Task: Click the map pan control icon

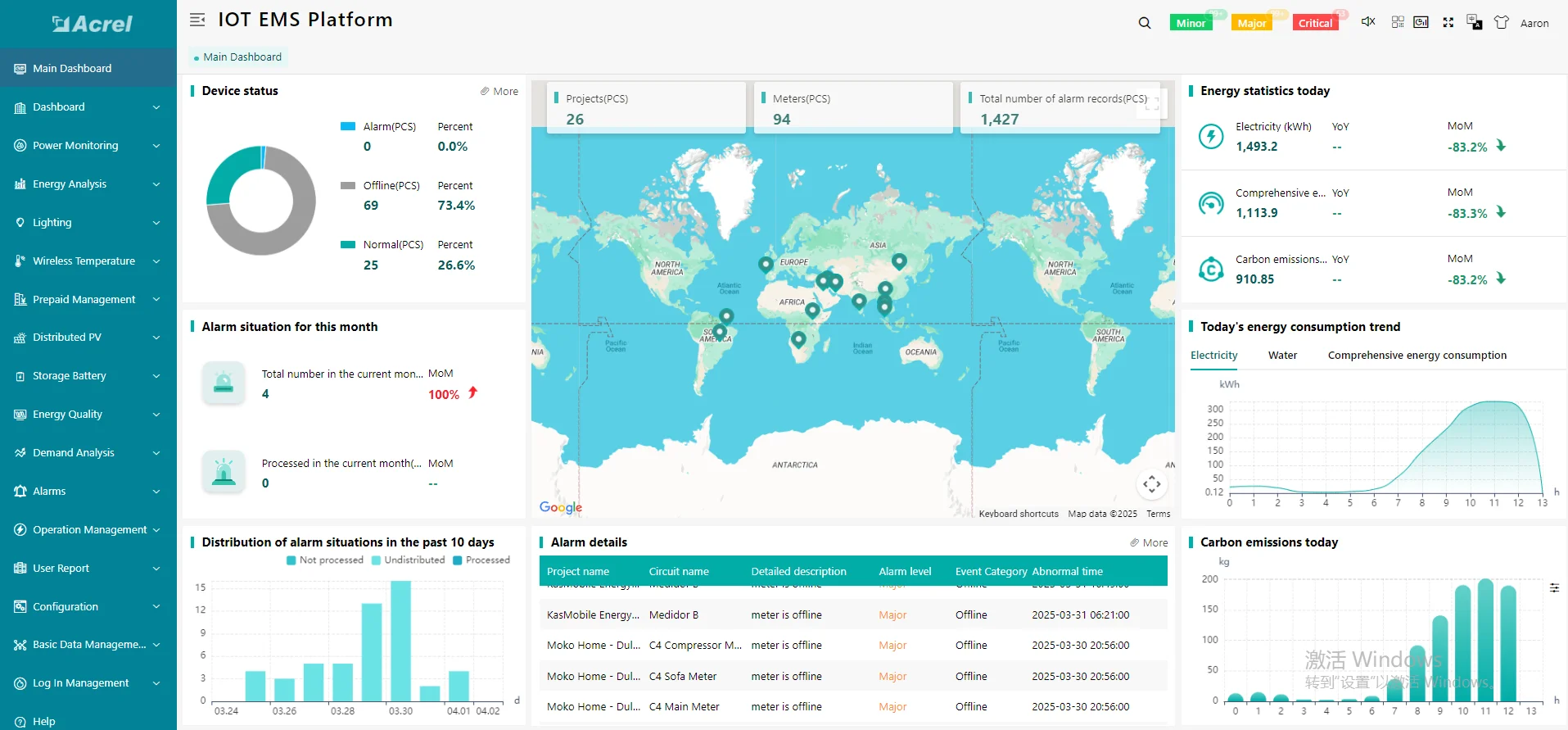Action: click(x=1152, y=484)
